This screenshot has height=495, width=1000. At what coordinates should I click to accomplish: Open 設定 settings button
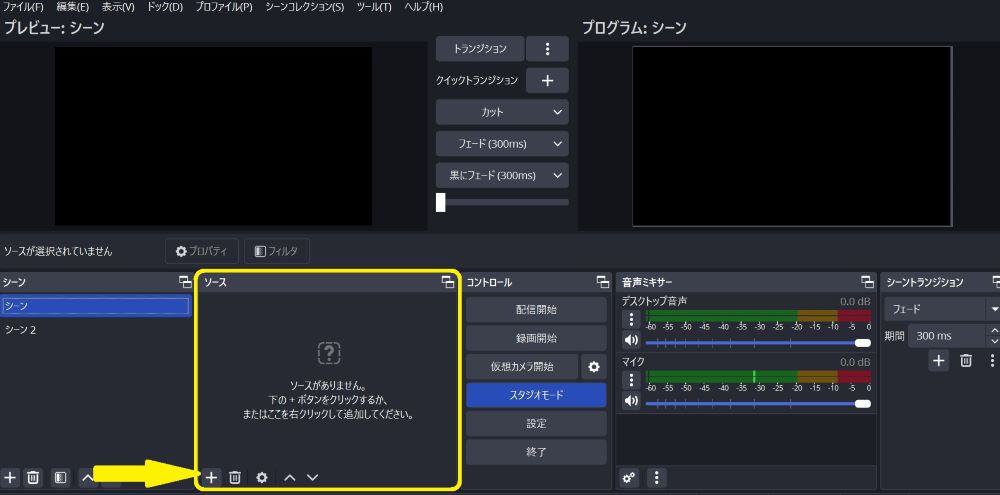click(536, 424)
